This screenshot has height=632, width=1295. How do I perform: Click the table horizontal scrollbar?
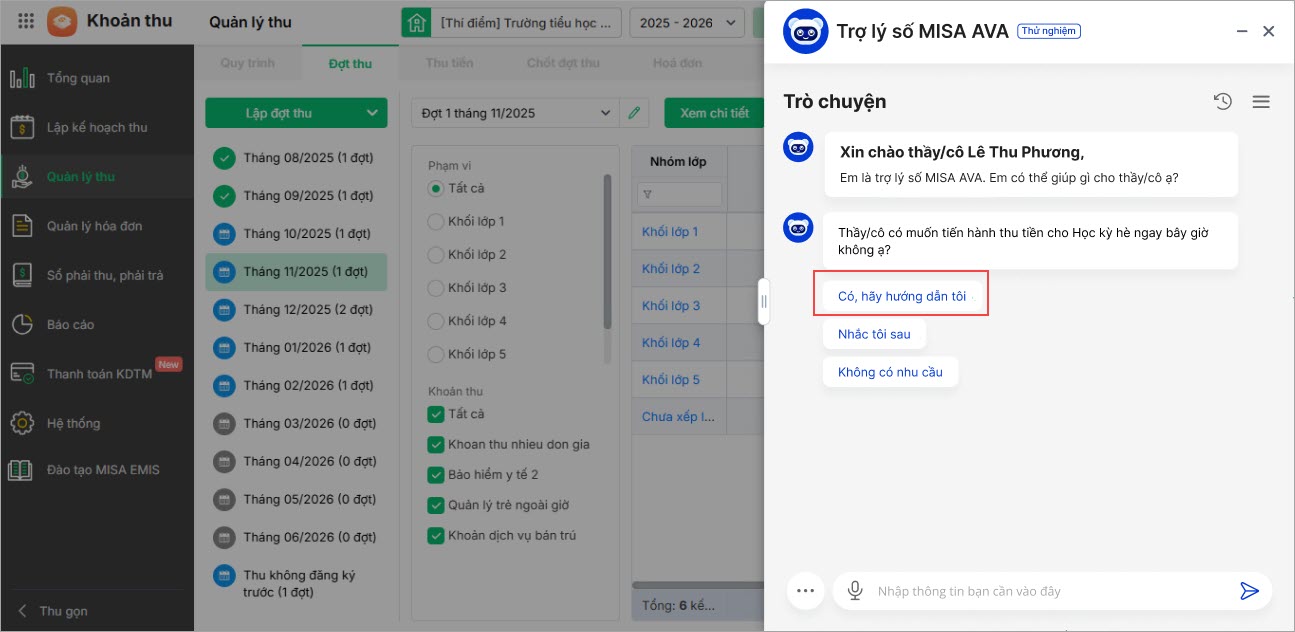click(x=697, y=584)
